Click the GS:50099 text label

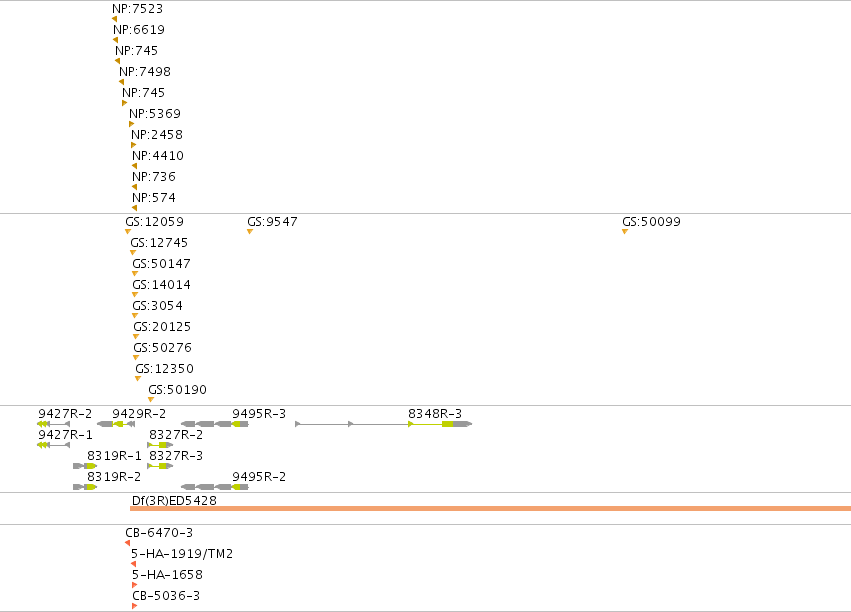(x=651, y=221)
